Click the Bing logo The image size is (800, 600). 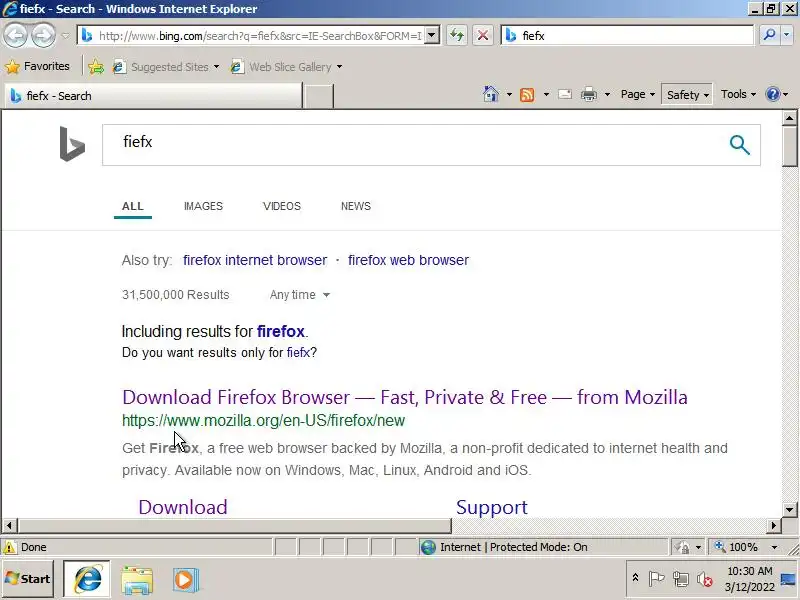(x=72, y=144)
